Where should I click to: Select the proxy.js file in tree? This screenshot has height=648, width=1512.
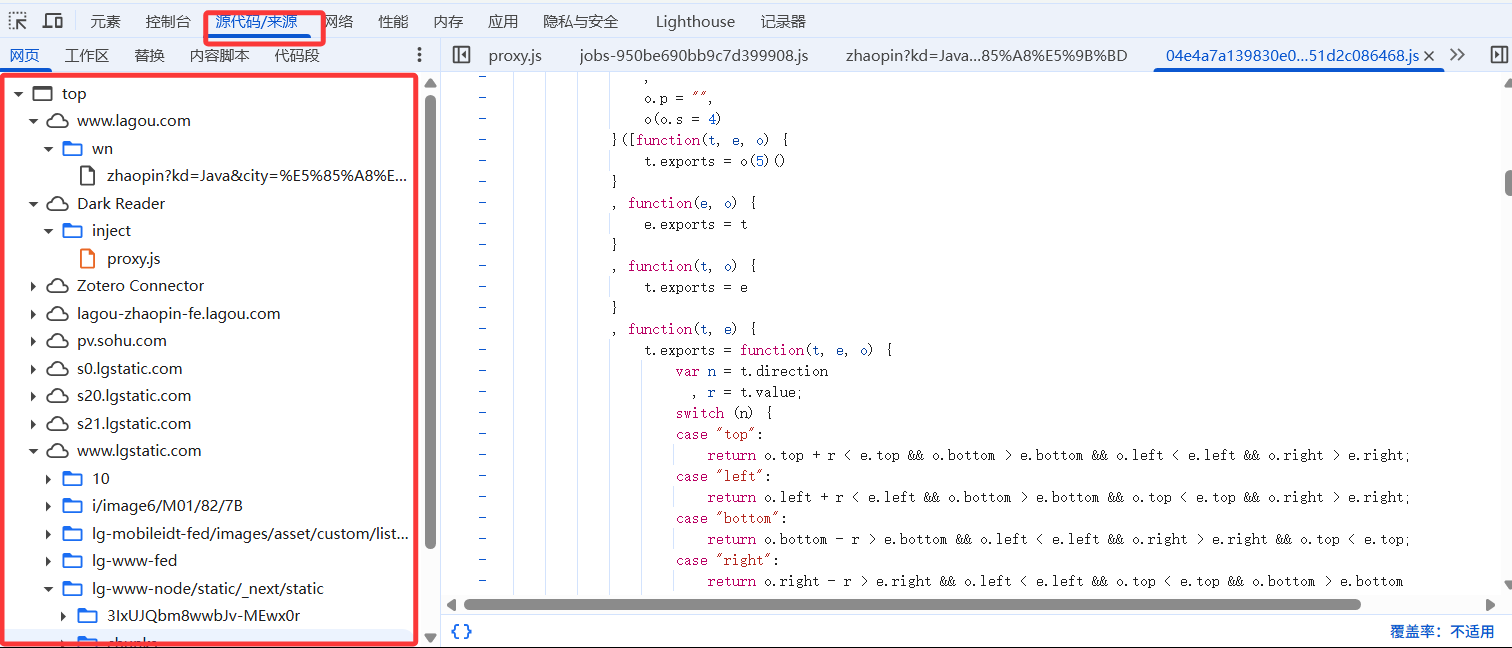[x=133, y=259]
